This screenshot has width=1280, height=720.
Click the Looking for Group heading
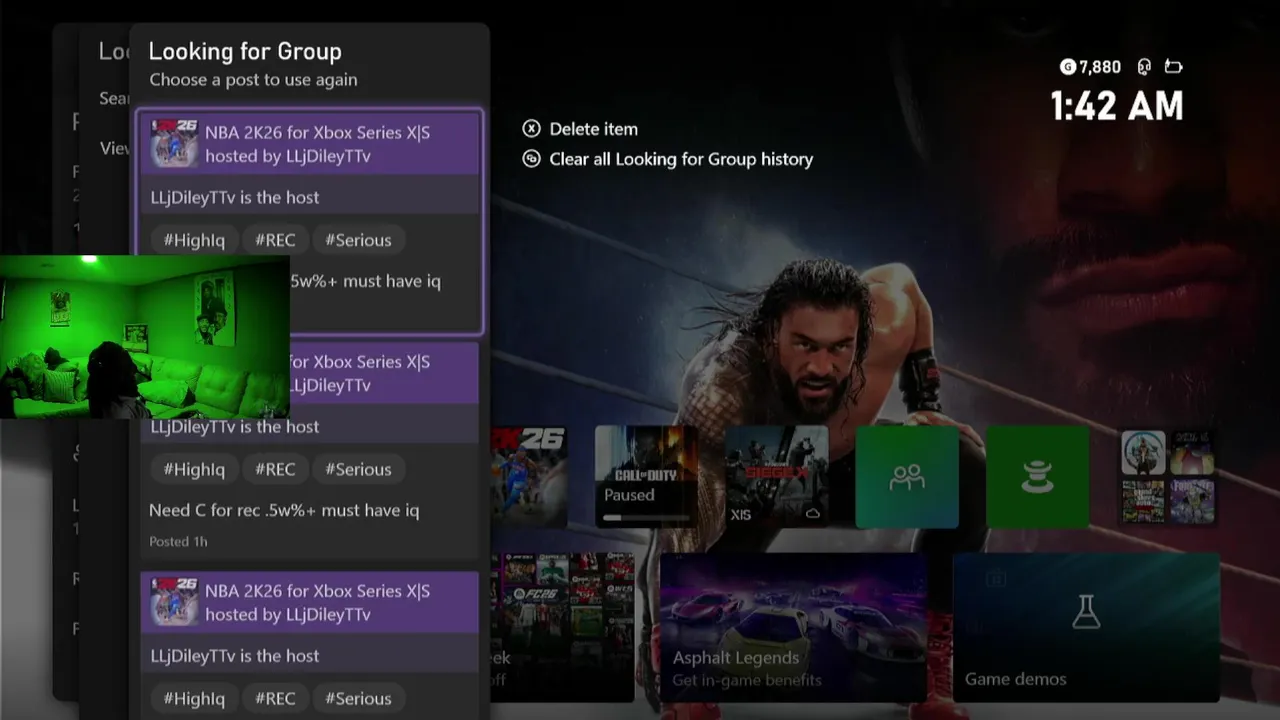click(x=245, y=51)
